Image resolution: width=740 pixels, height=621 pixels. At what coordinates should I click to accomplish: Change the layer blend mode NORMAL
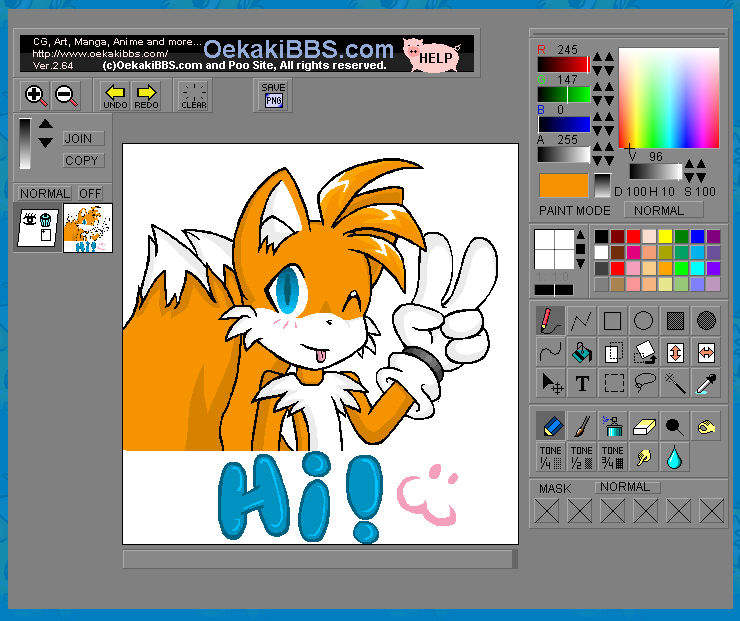pos(44,193)
